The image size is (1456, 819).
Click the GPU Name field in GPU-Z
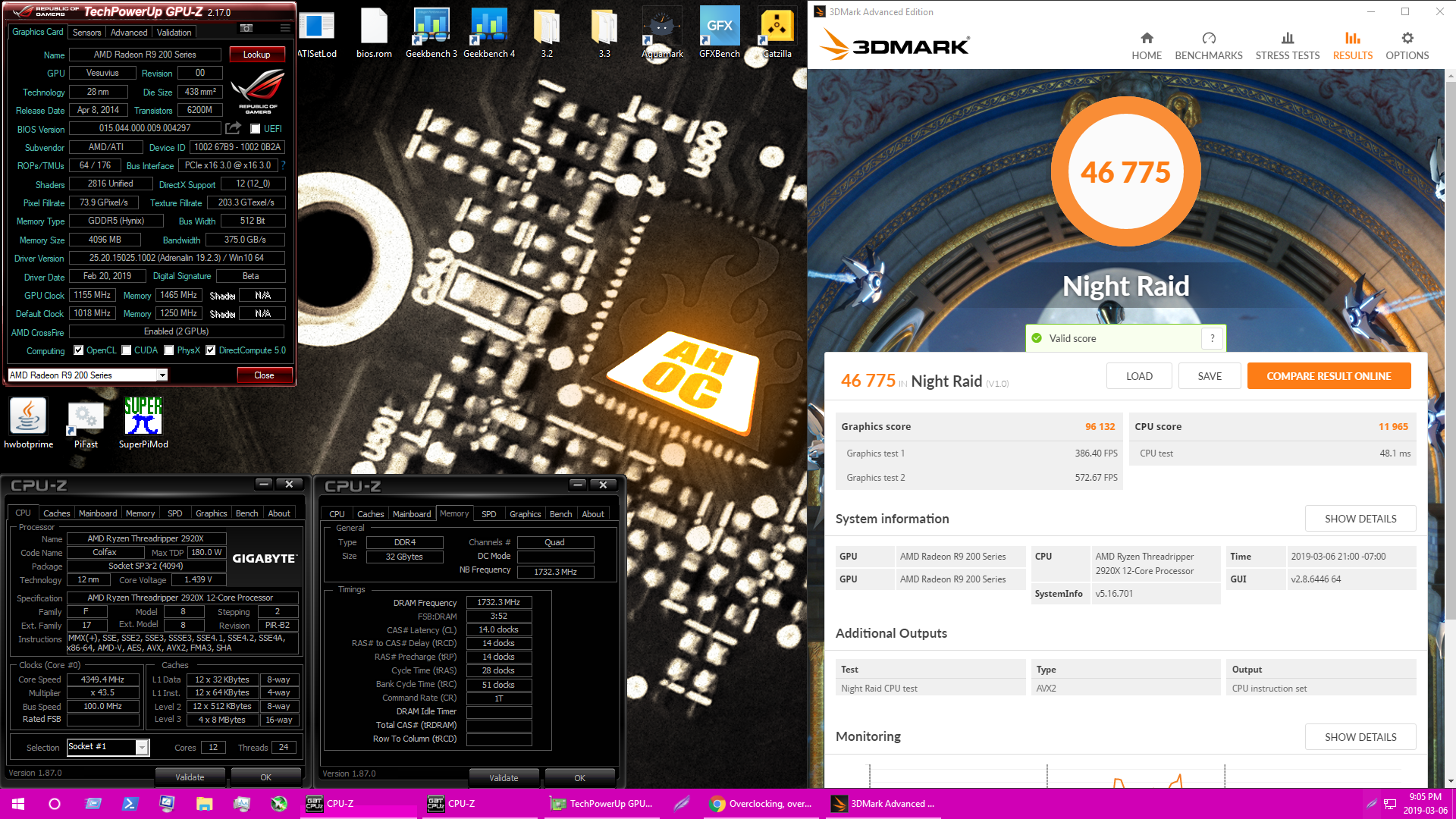tap(145, 55)
